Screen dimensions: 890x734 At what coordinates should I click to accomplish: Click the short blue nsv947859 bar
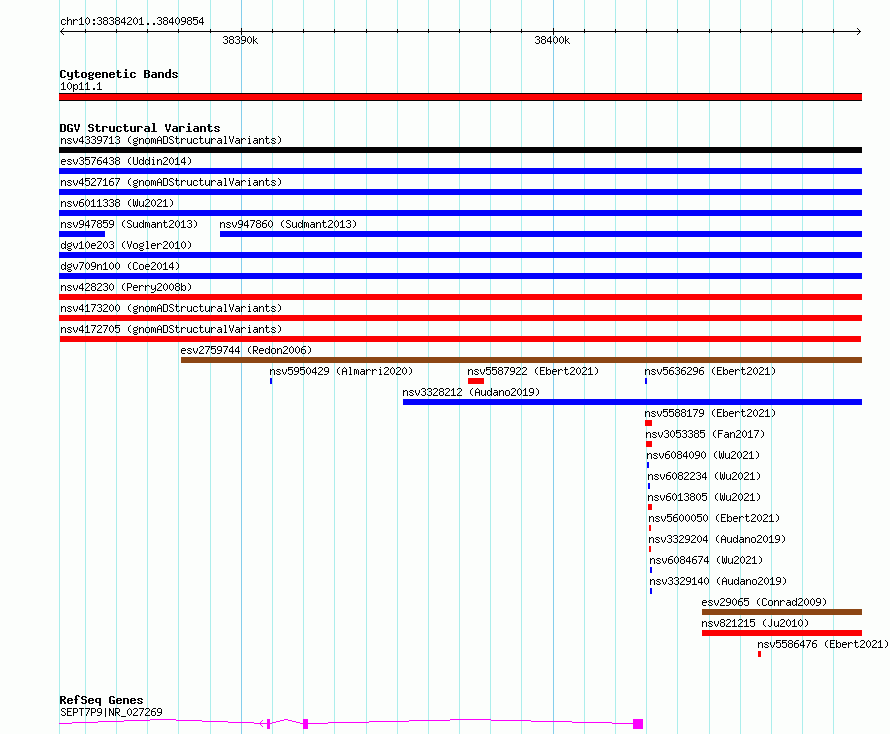[82, 234]
